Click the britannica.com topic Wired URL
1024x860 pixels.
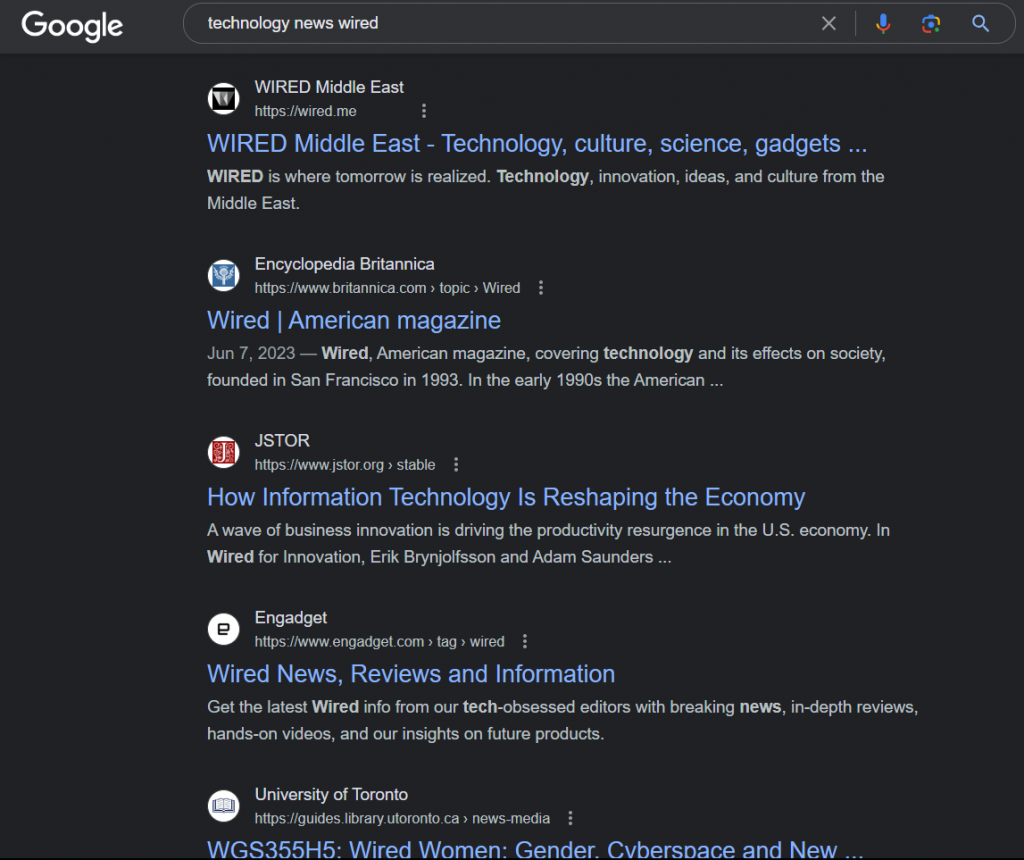coord(387,288)
